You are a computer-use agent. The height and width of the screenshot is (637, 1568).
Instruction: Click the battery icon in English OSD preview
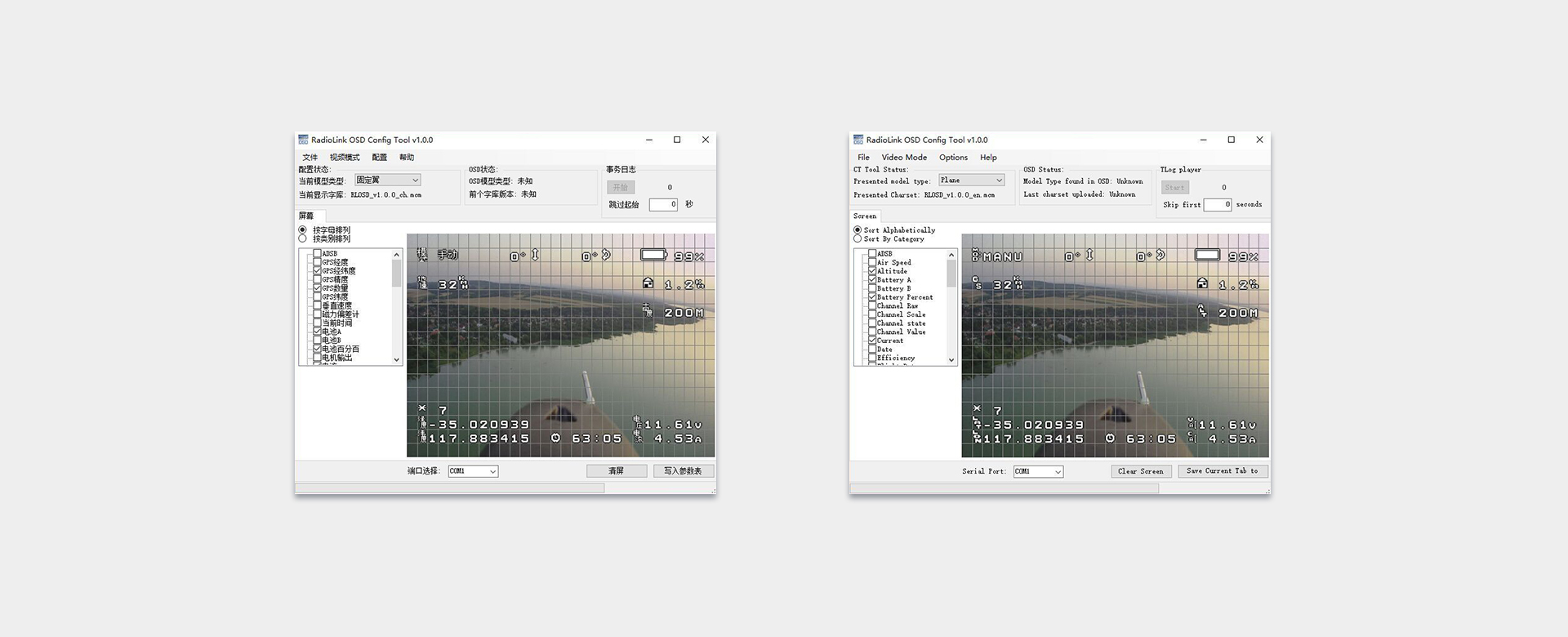click(1207, 256)
